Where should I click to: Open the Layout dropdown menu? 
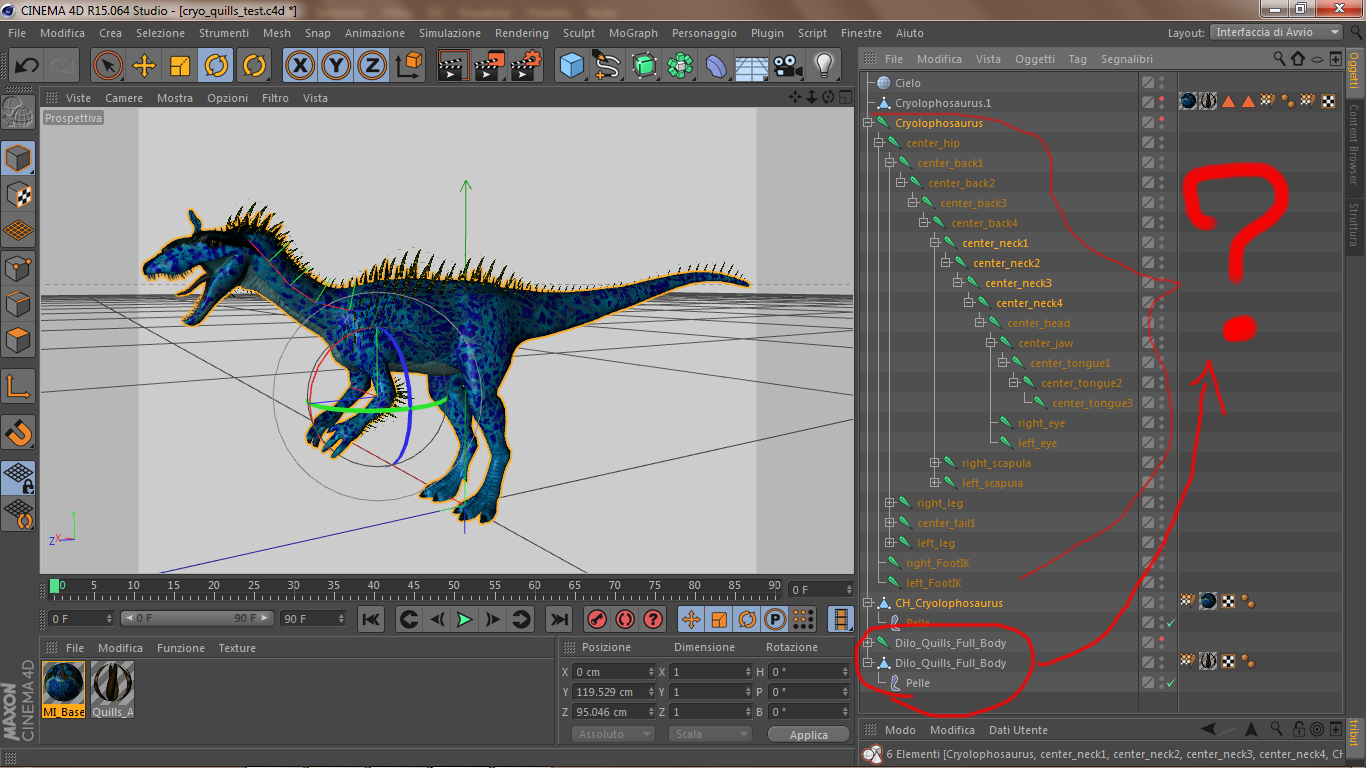(1276, 32)
